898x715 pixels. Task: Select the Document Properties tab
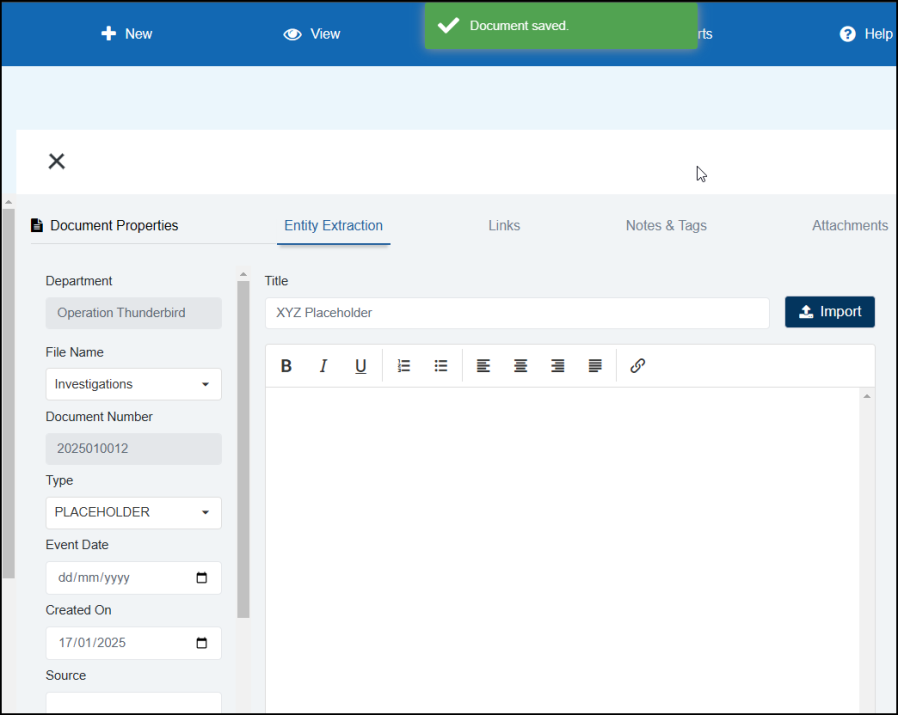coord(104,226)
